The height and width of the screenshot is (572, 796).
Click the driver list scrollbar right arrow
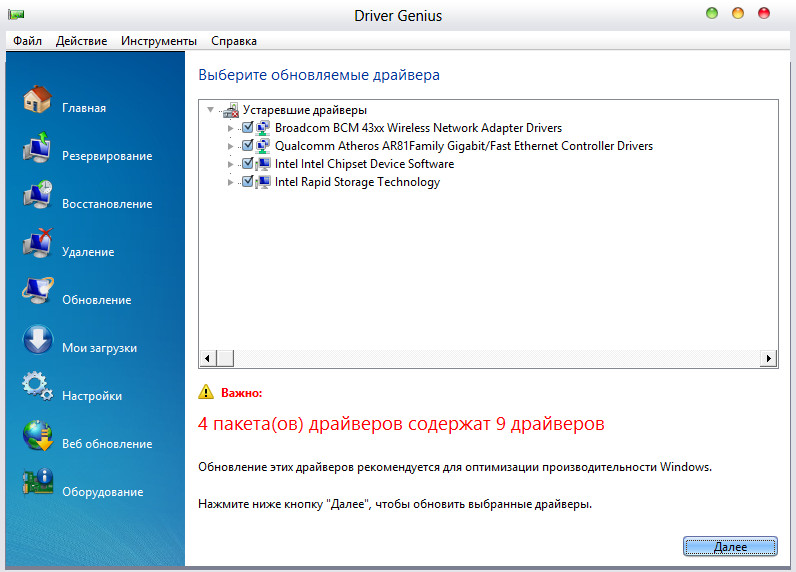[x=769, y=358]
